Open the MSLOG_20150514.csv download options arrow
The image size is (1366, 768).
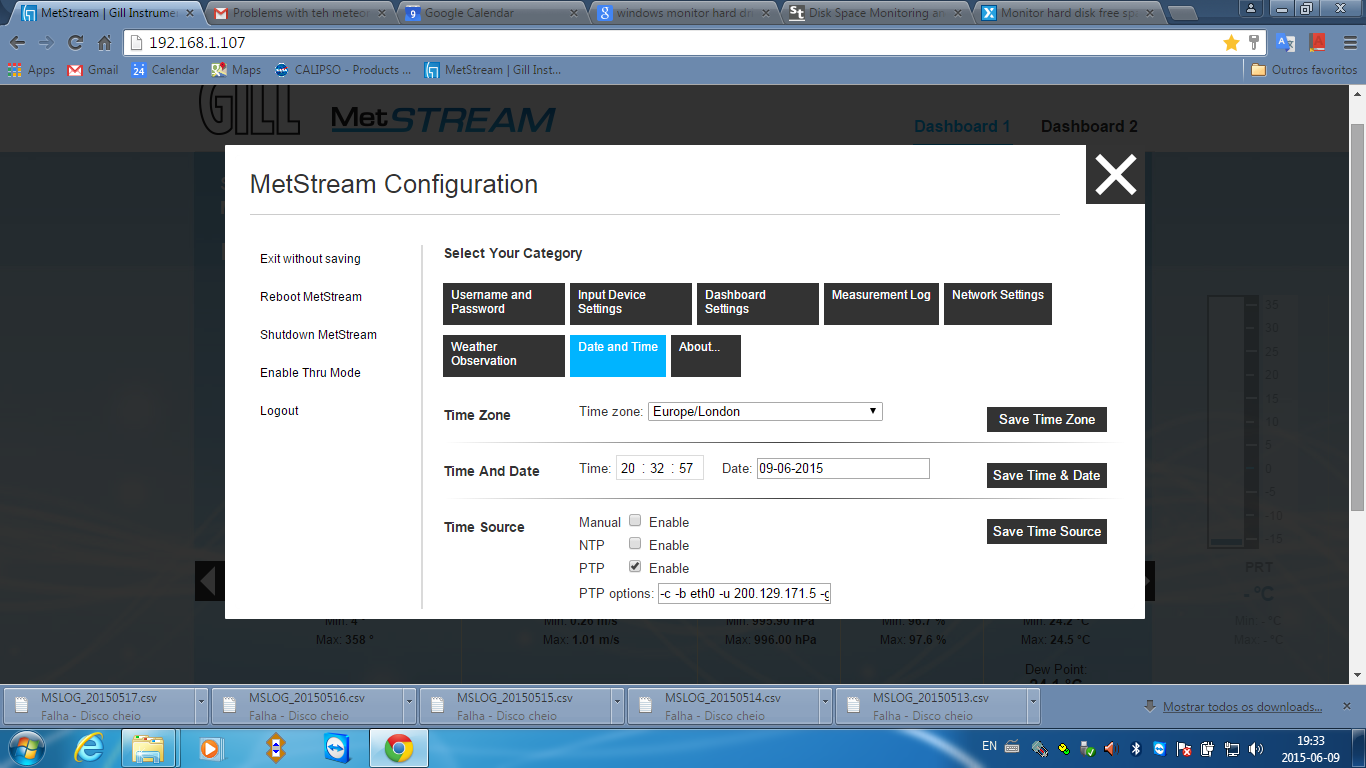[825, 706]
